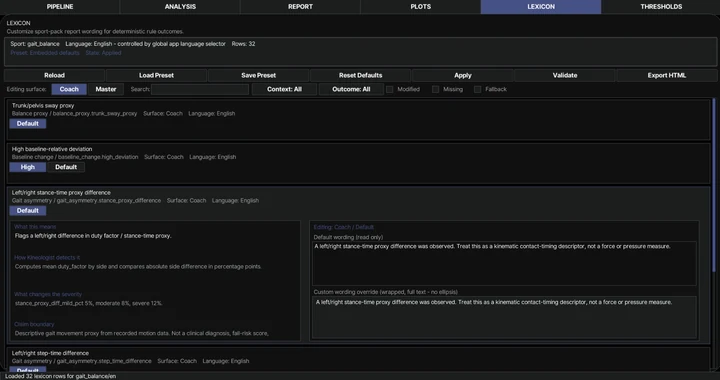This screenshot has width=720, height=380.
Task: Select Default under High baseline-relative deviation
Action: click(x=66, y=167)
